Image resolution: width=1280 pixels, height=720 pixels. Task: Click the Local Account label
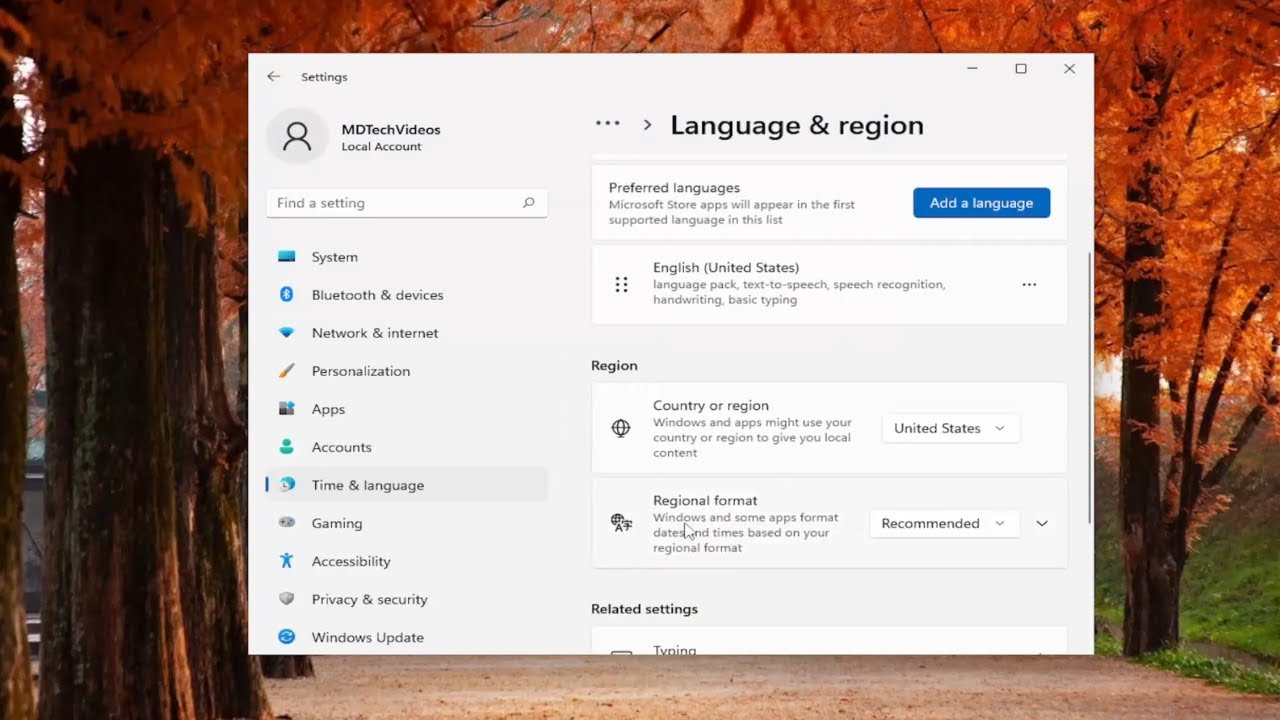[x=381, y=147]
